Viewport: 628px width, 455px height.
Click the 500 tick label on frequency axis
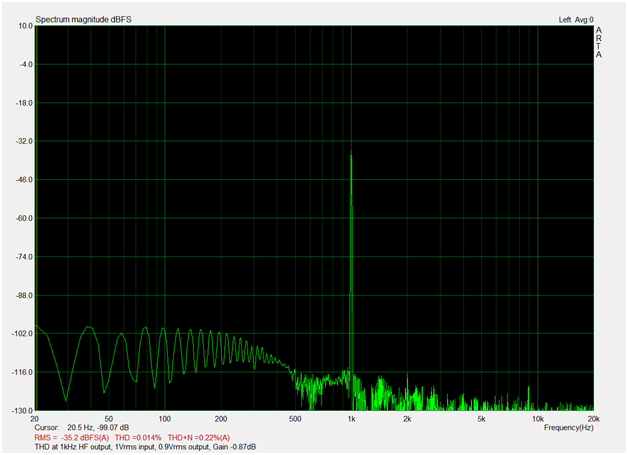294,419
